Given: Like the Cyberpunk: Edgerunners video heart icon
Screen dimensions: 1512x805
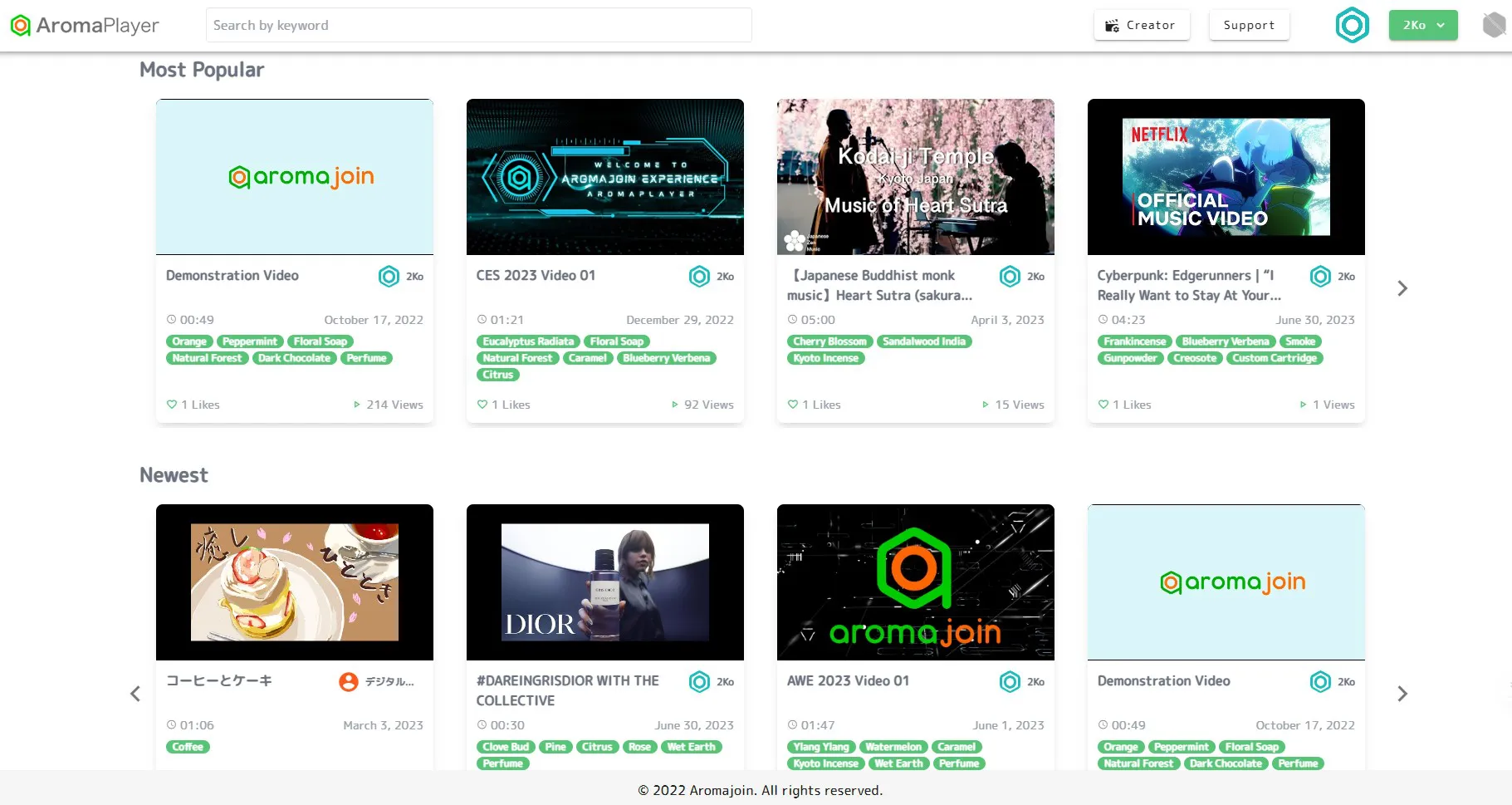Looking at the screenshot, I should pos(1103,405).
